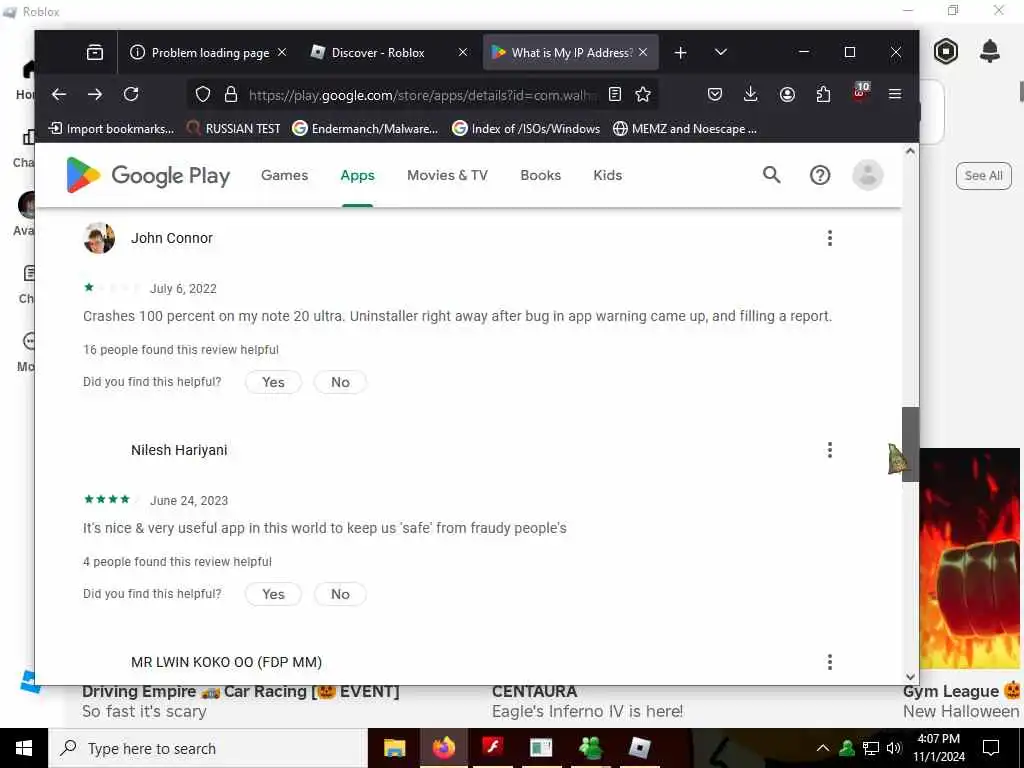Click John Connor's profile picture
Screen dimensions: 1024x768
pos(99,238)
